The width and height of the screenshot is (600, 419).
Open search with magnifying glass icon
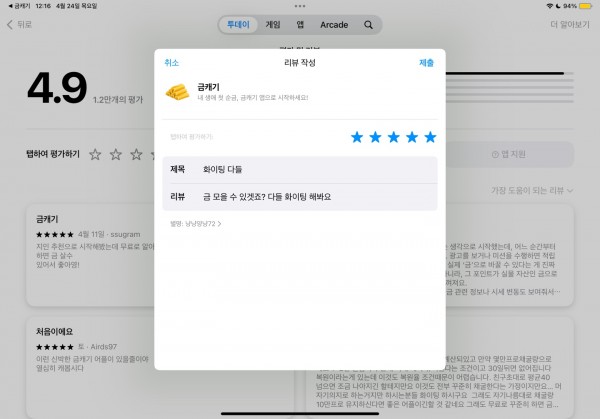click(368, 25)
